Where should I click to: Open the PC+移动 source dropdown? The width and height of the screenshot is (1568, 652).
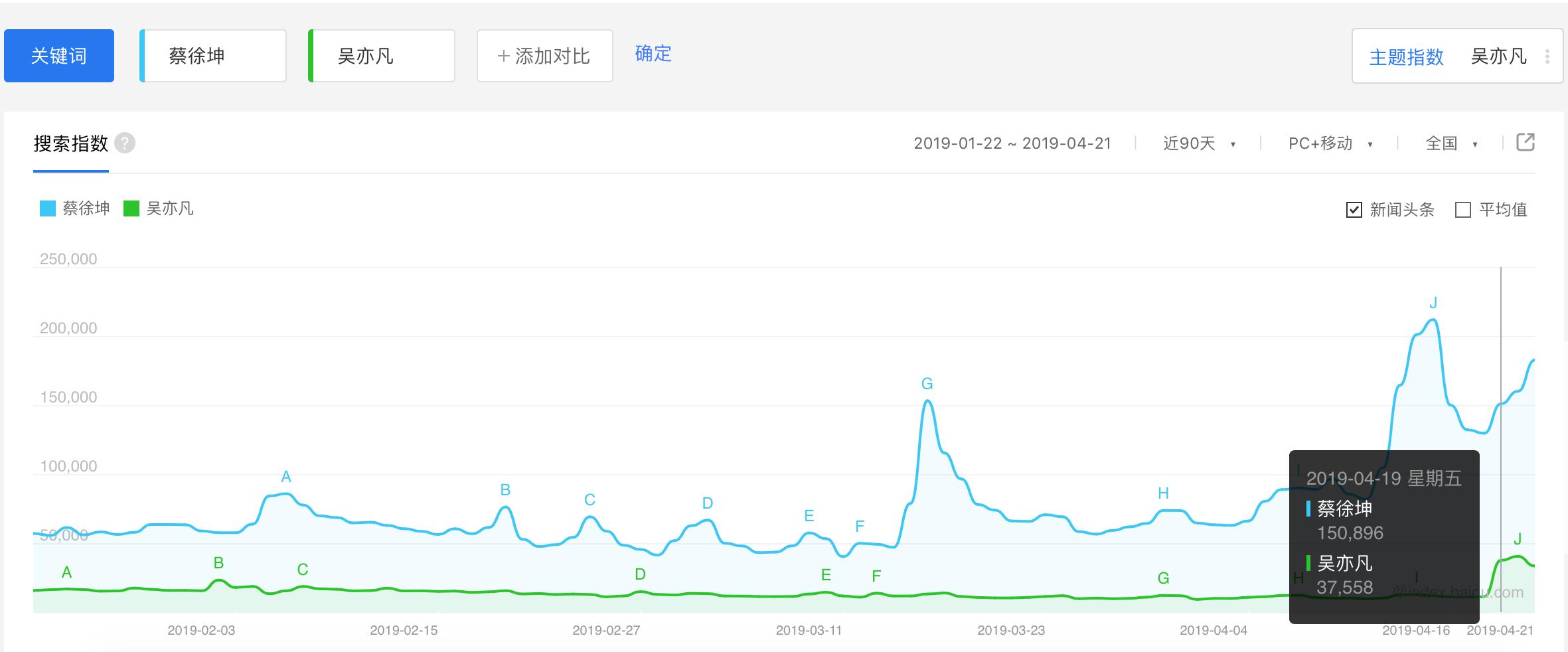point(1330,143)
